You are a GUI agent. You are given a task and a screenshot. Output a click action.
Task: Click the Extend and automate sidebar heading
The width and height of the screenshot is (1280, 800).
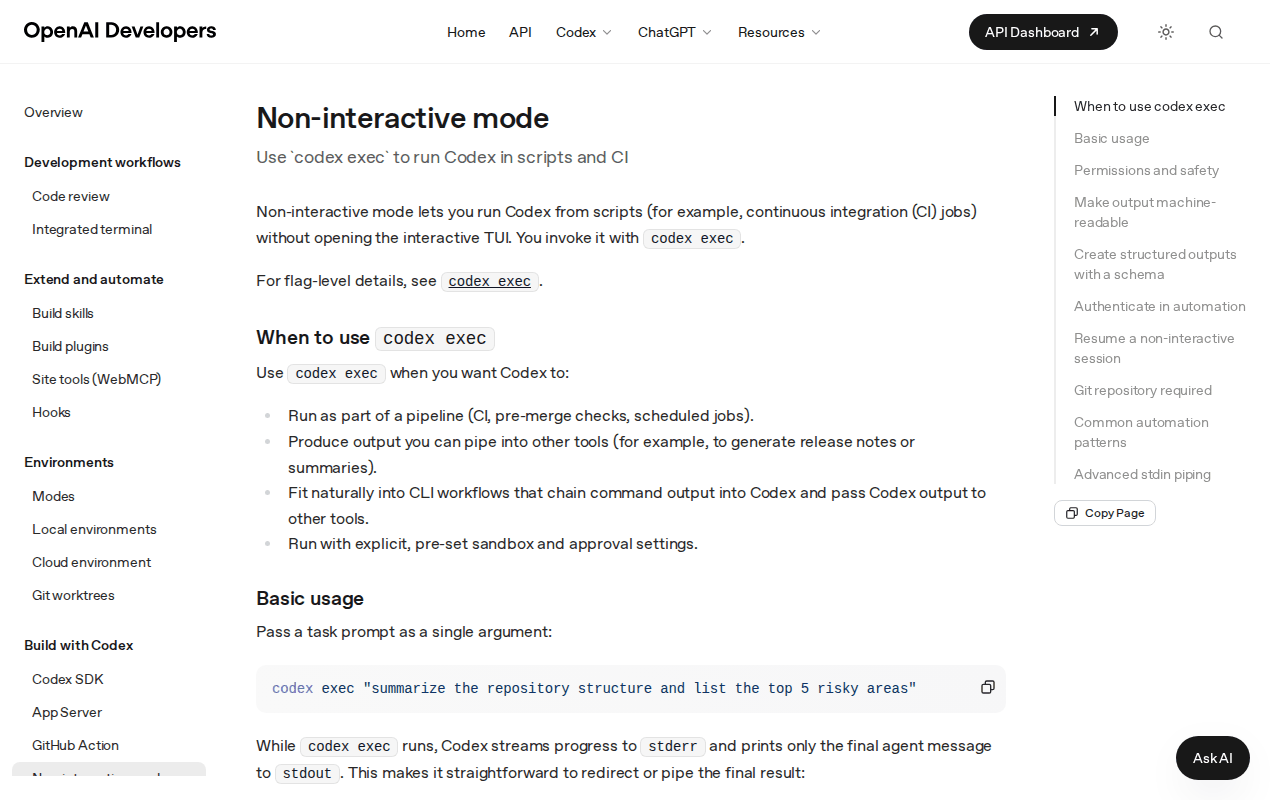coord(94,279)
